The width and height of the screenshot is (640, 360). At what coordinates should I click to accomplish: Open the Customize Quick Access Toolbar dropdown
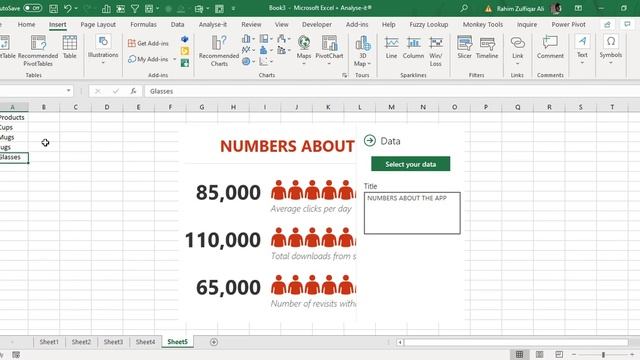coord(233,9)
